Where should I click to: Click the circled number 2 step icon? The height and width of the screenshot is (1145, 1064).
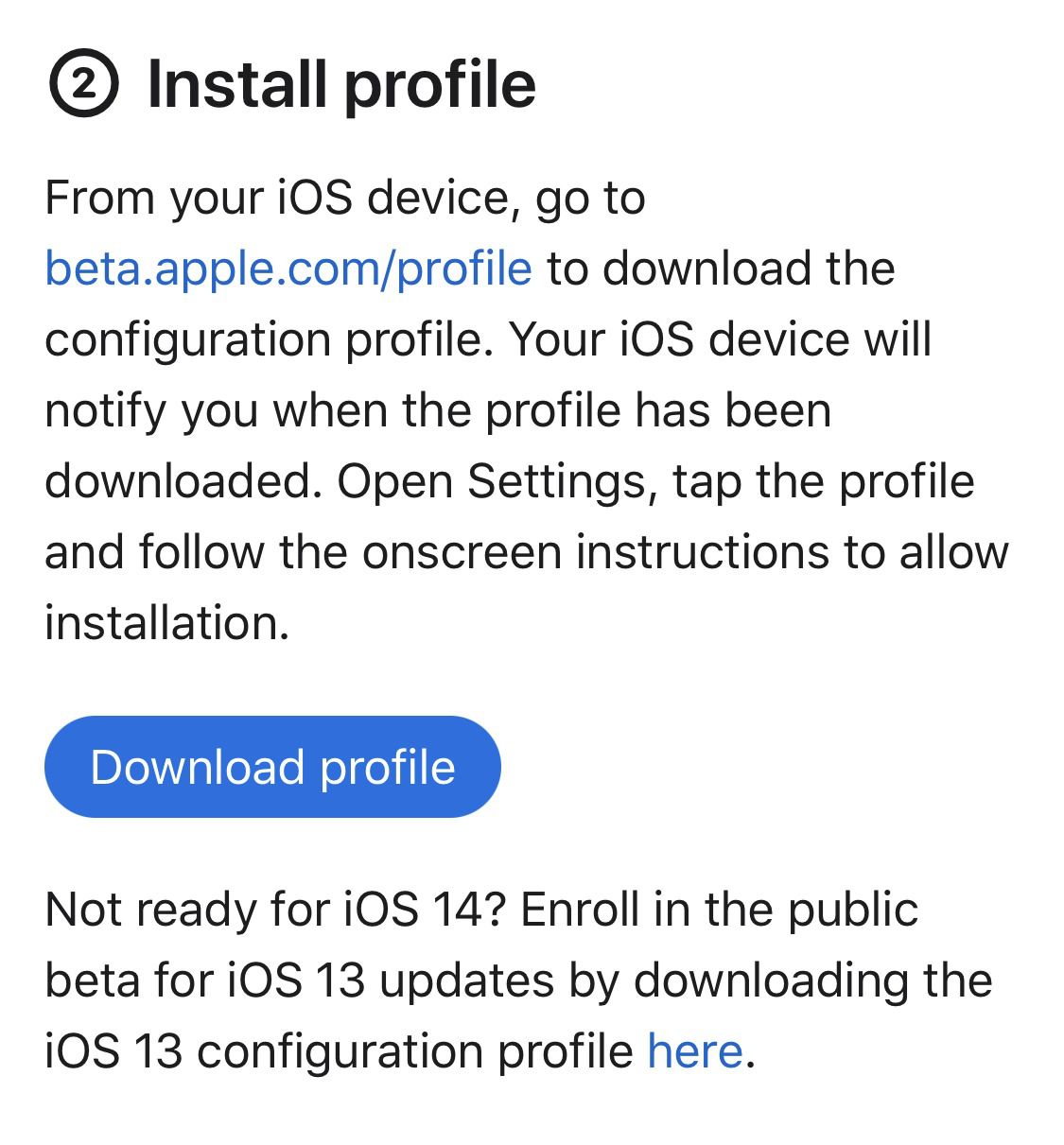[x=83, y=86]
